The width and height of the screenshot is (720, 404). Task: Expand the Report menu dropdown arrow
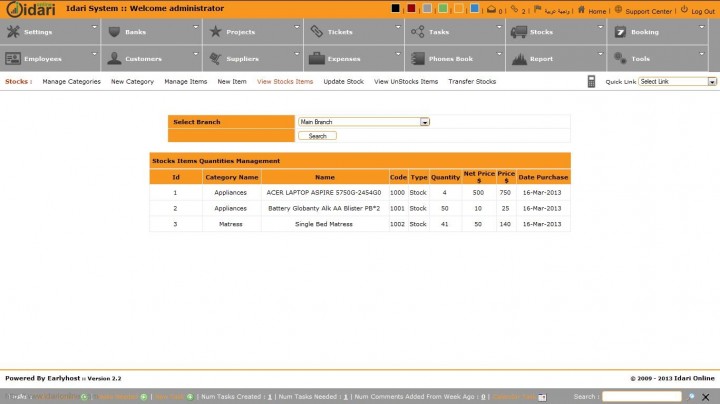tap(600, 54)
